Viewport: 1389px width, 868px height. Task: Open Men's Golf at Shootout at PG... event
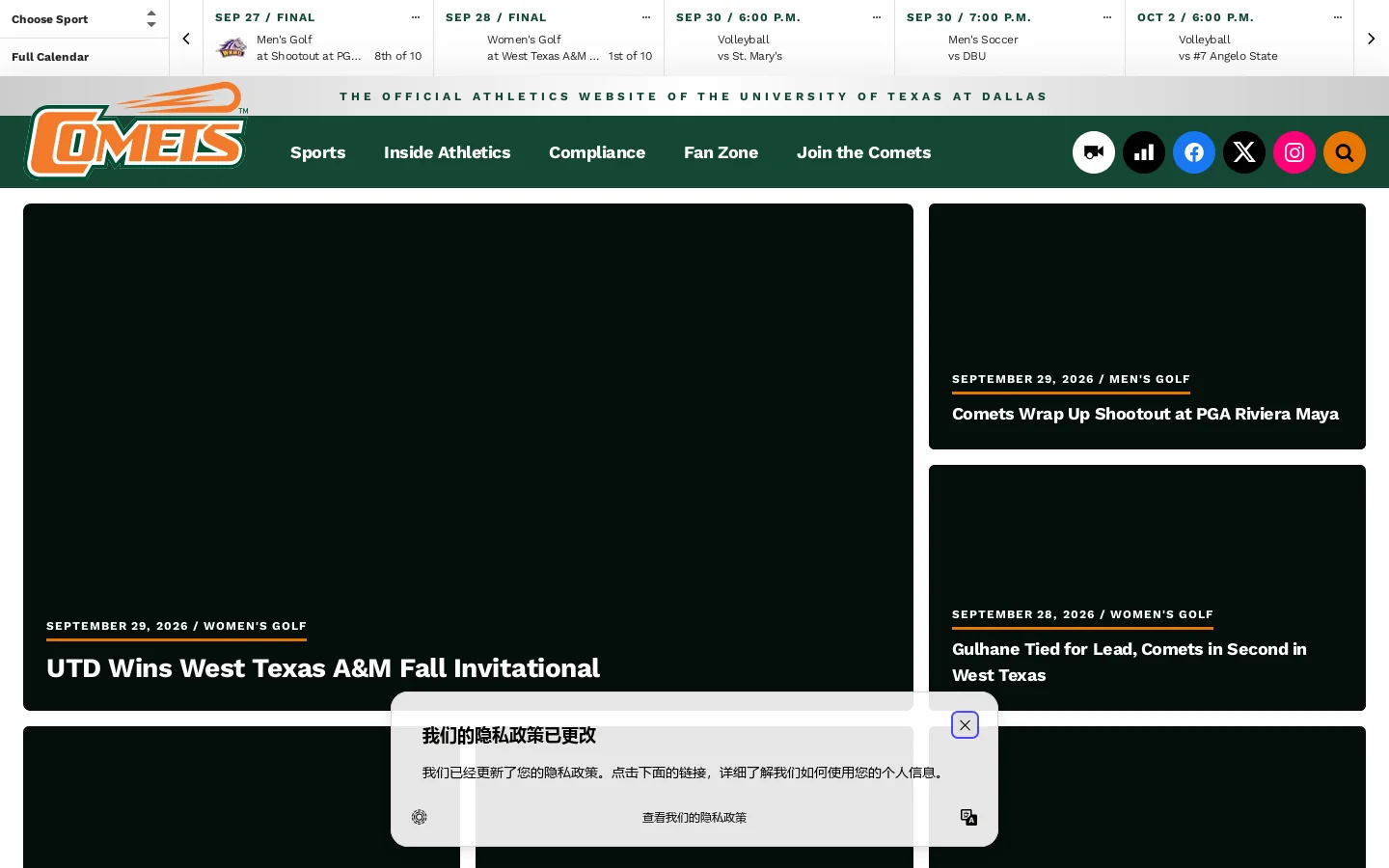[318, 39]
